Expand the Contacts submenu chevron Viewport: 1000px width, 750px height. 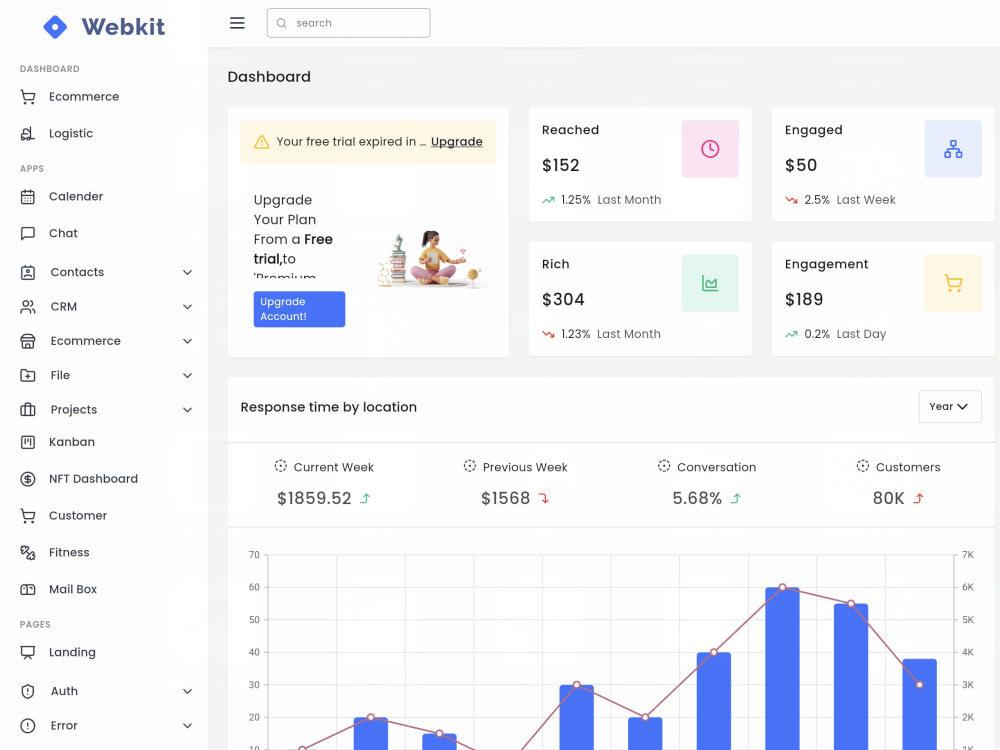pos(188,272)
